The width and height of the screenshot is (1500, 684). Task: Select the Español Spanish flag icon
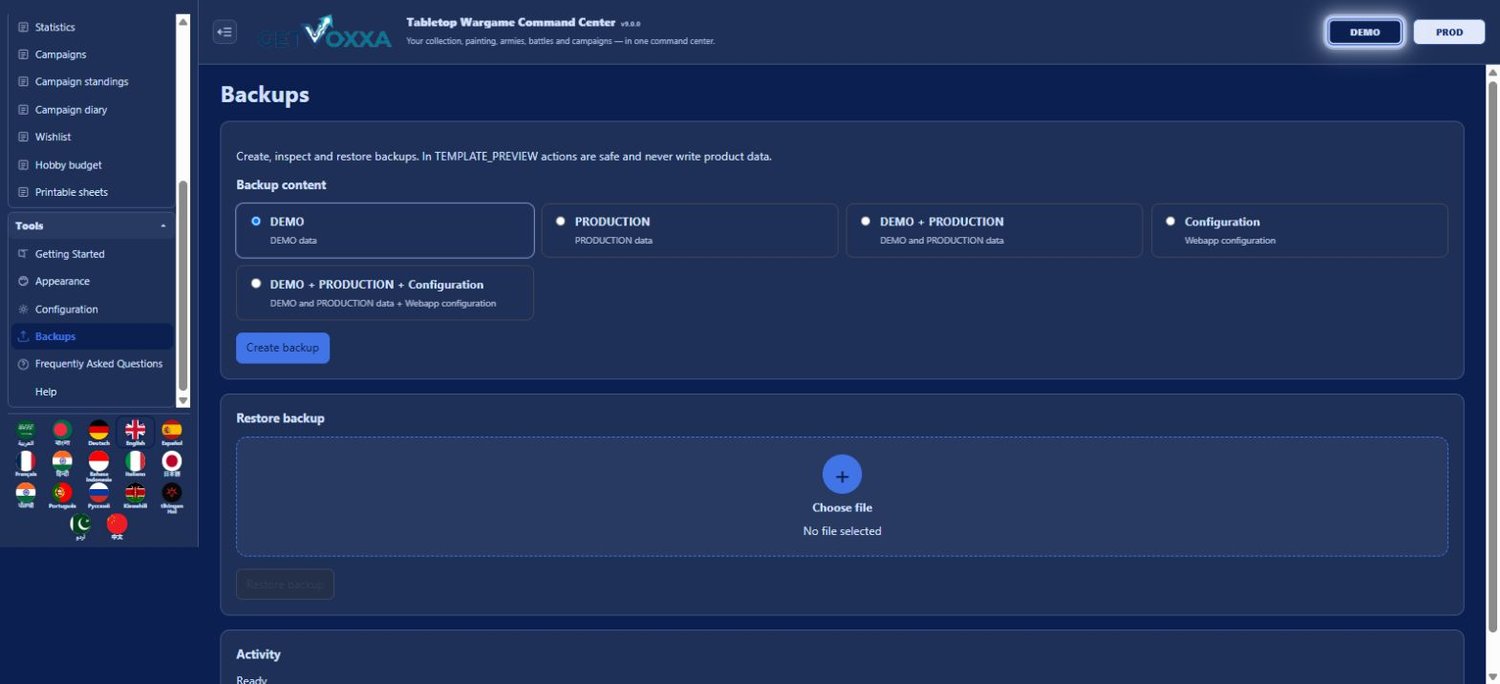(172, 432)
